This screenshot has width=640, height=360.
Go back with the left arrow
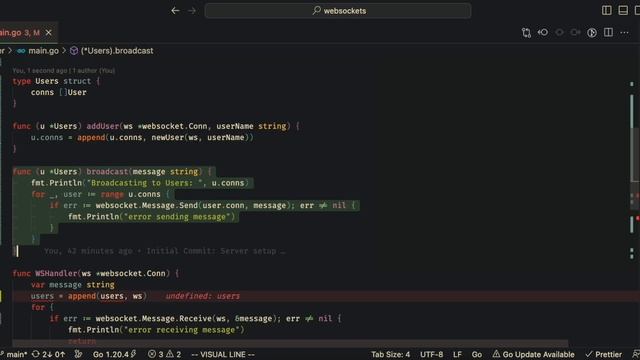(x=175, y=11)
